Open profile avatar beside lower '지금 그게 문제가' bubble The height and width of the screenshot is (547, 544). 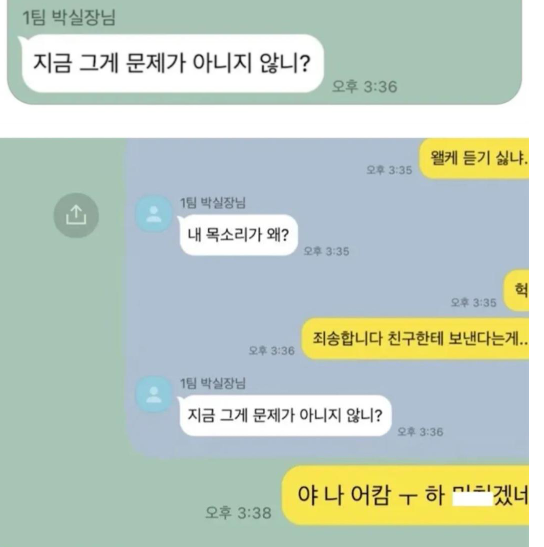(154, 395)
